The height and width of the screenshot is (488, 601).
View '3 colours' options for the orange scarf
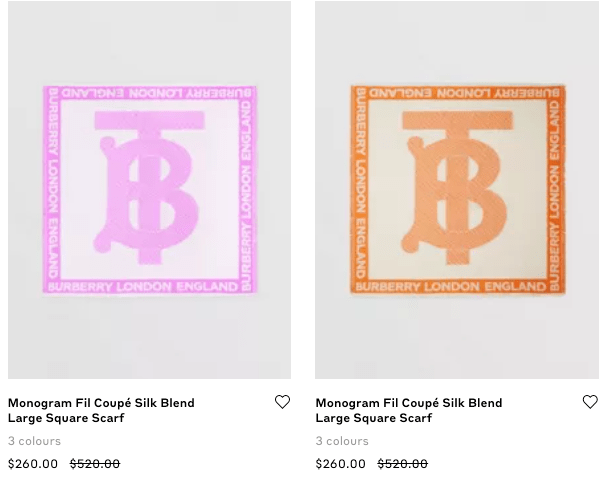(342, 441)
